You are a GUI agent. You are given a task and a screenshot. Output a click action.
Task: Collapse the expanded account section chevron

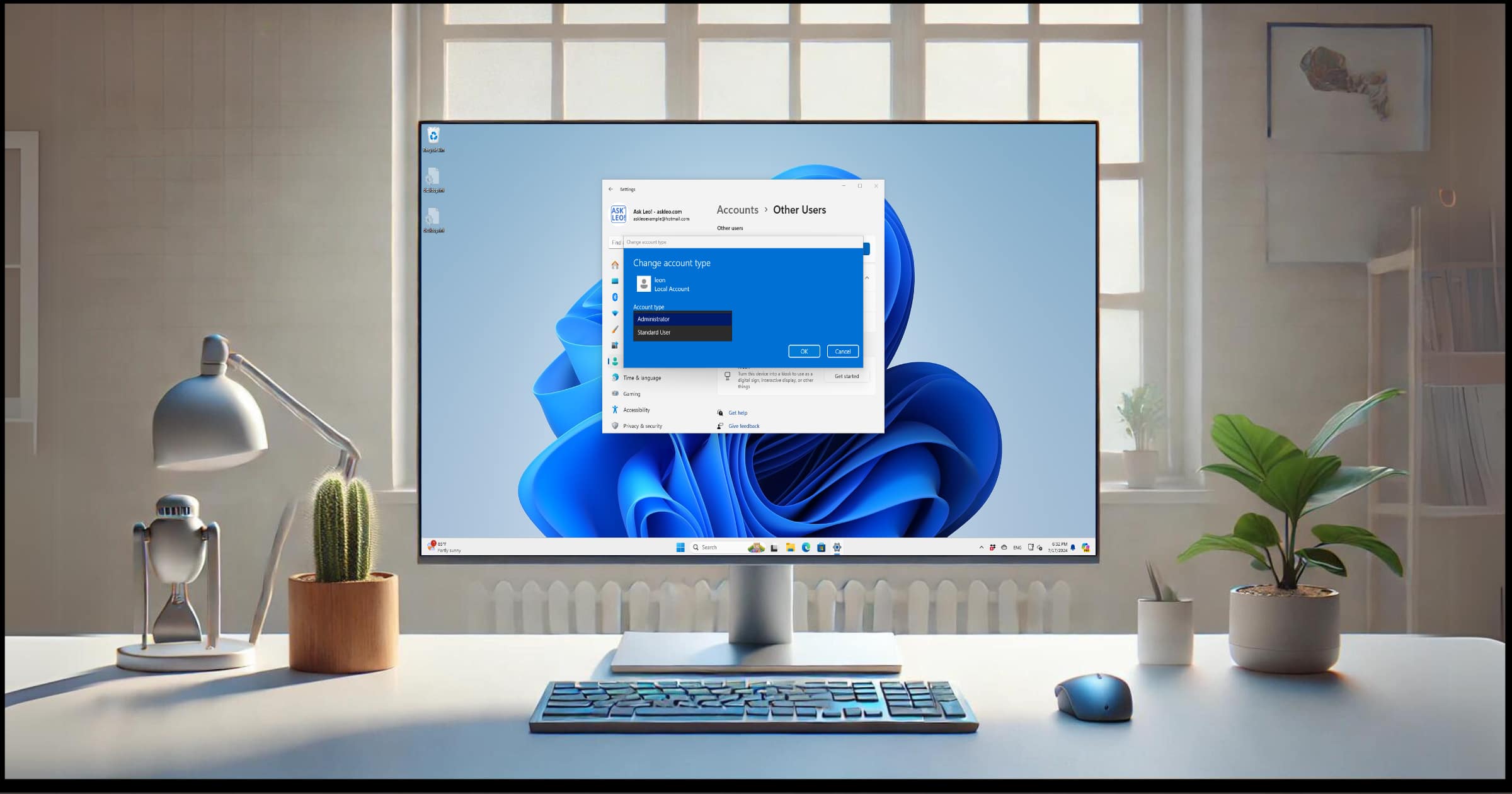[868, 278]
